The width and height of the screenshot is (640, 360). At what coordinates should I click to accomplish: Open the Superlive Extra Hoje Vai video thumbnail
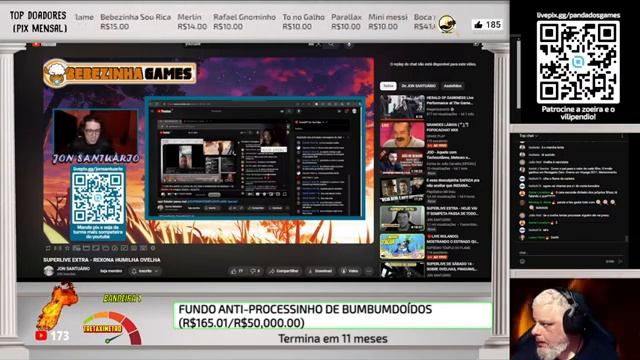[402, 218]
